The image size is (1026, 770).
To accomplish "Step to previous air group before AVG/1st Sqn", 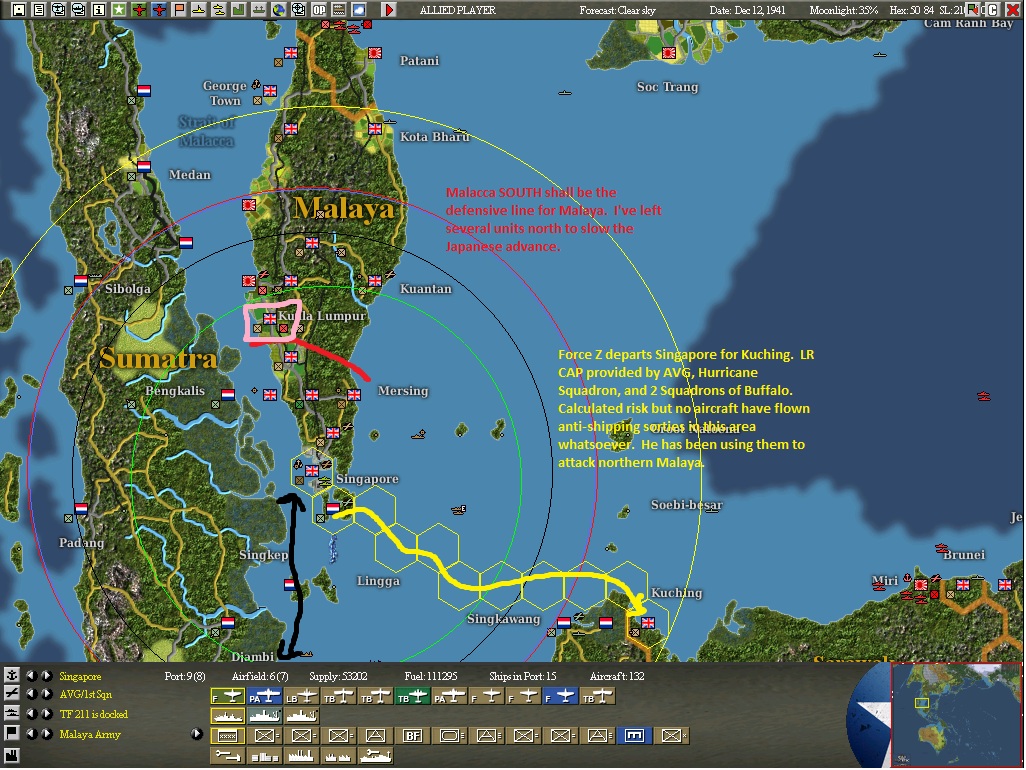I will click(x=31, y=694).
